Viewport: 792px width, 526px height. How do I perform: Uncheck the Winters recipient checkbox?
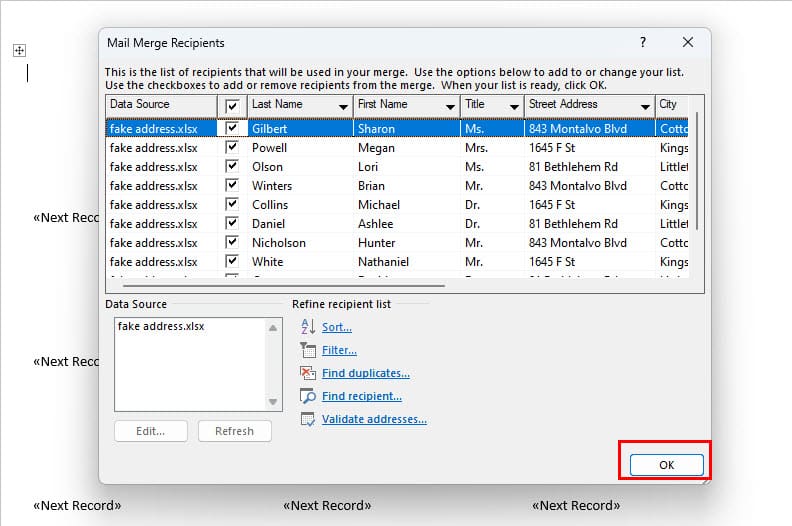pyautogui.click(x=232, y=185)
